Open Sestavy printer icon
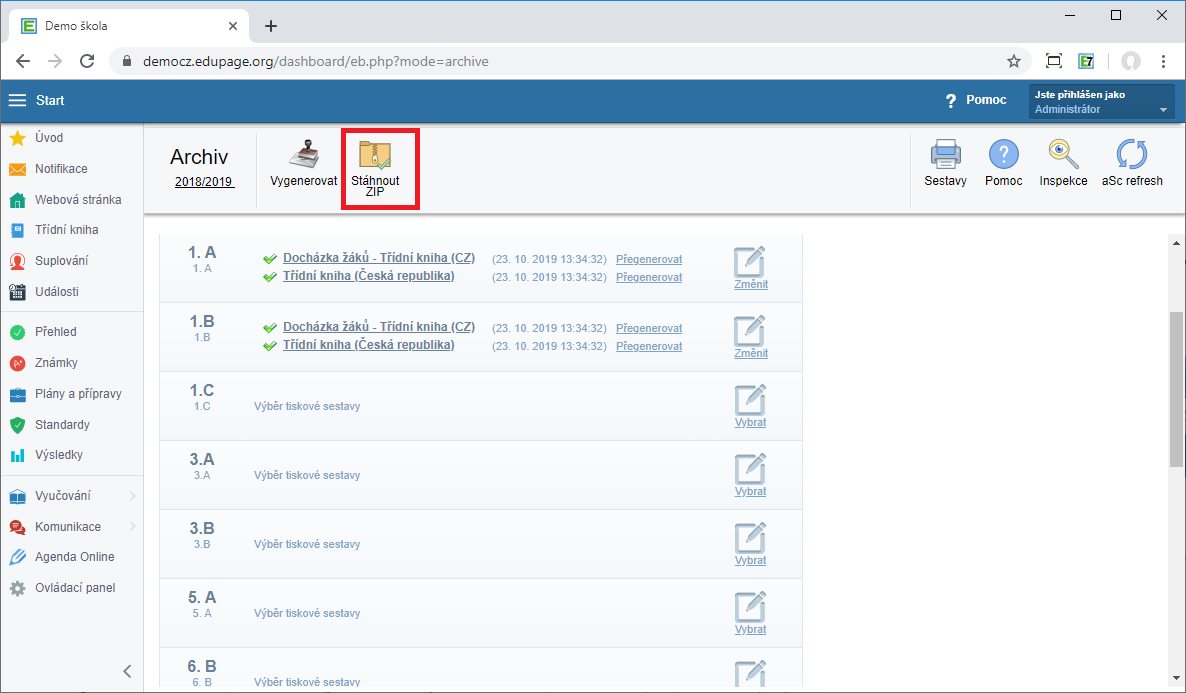1186x693 pixels. pyautogui.click(x=945, y=154)
